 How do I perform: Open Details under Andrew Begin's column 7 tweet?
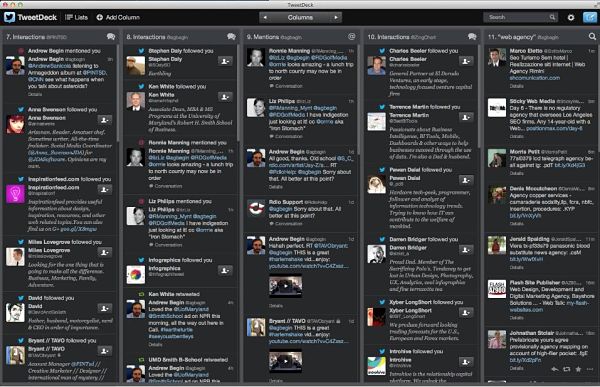click(x=35, y=94)
